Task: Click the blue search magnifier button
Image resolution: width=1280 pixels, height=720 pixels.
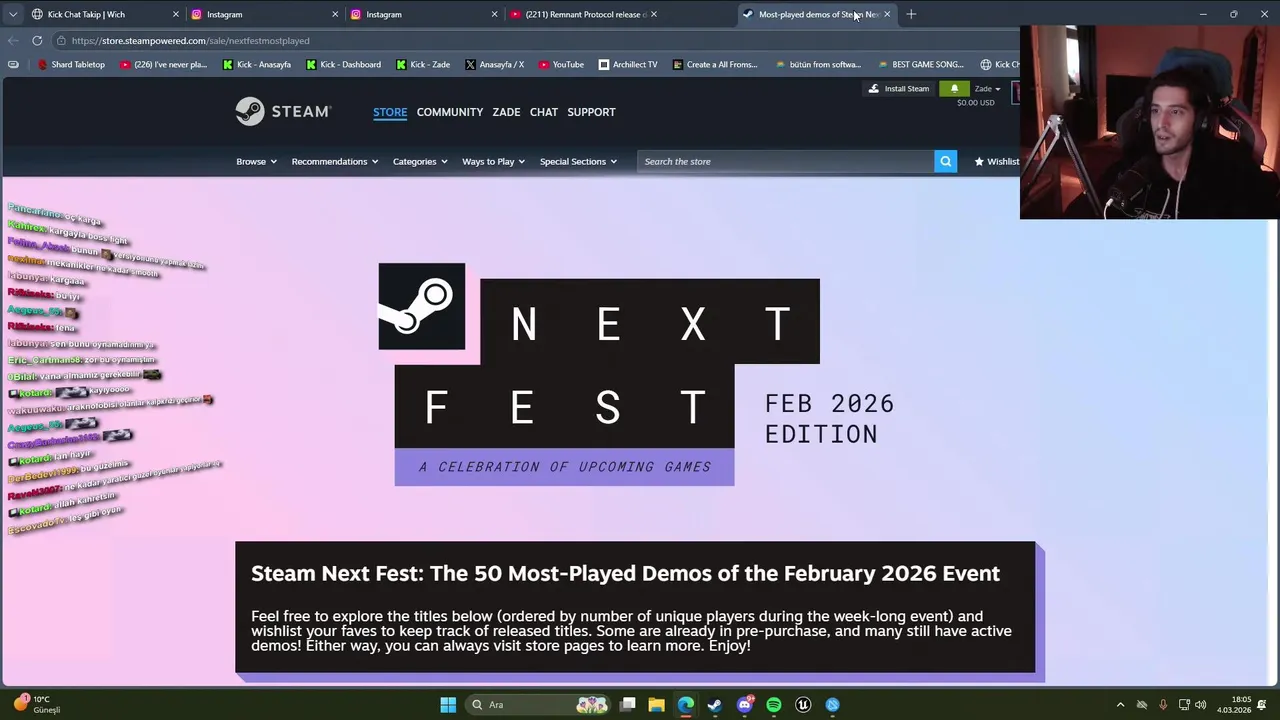Action: tap(945, 161)
